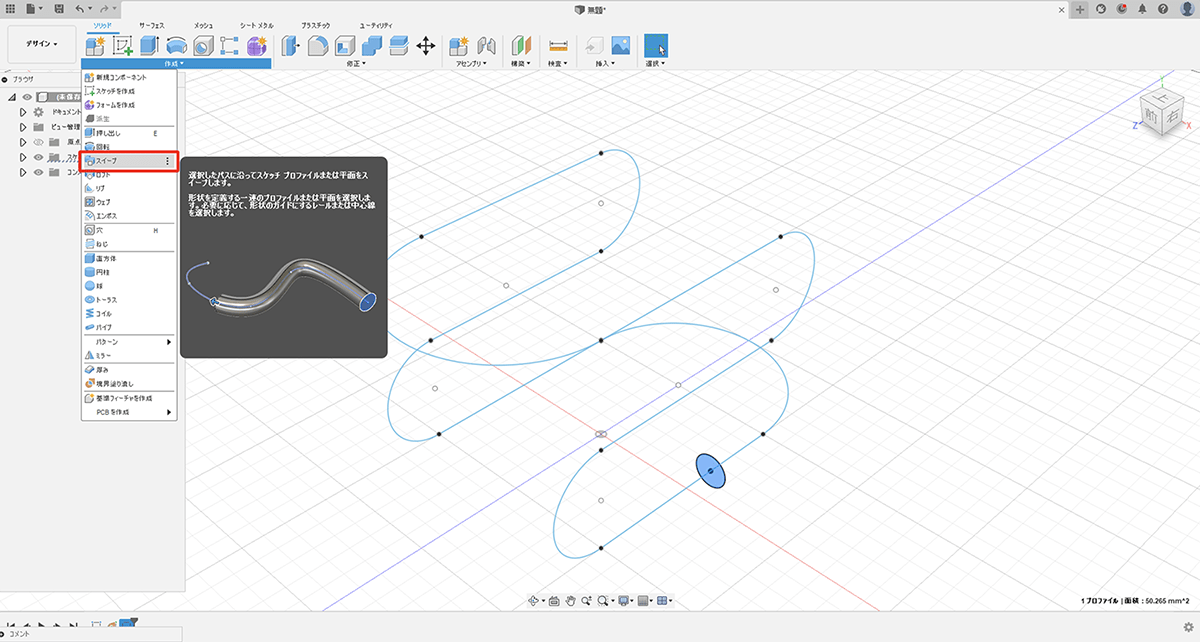Click the Measure ruler icon
The width and height of the screenshot is (1200, 642).
[558, 45]
